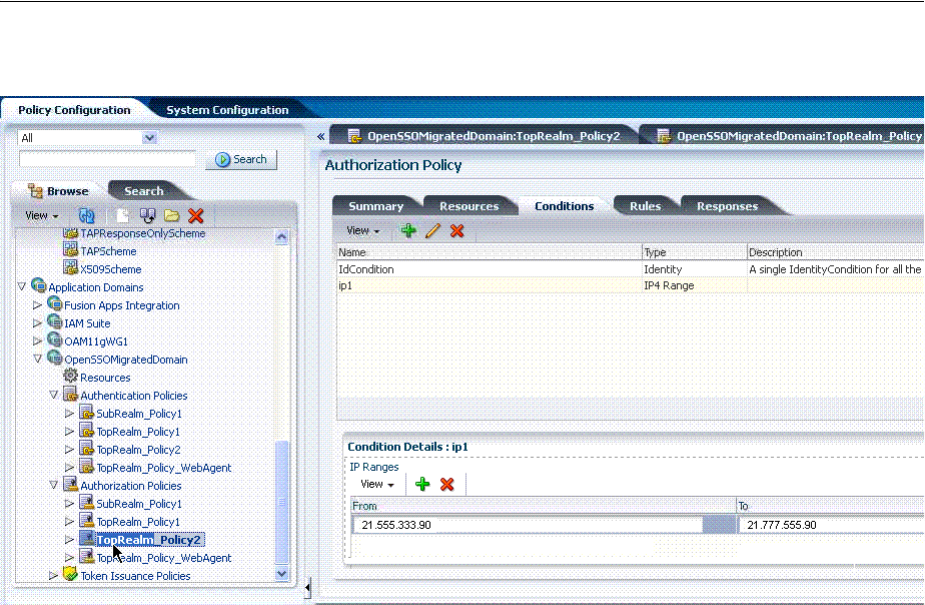Viewport: 925px width, 605px height.
Task: Collapse the Application Domains node
Action: (x=22, y=287)
